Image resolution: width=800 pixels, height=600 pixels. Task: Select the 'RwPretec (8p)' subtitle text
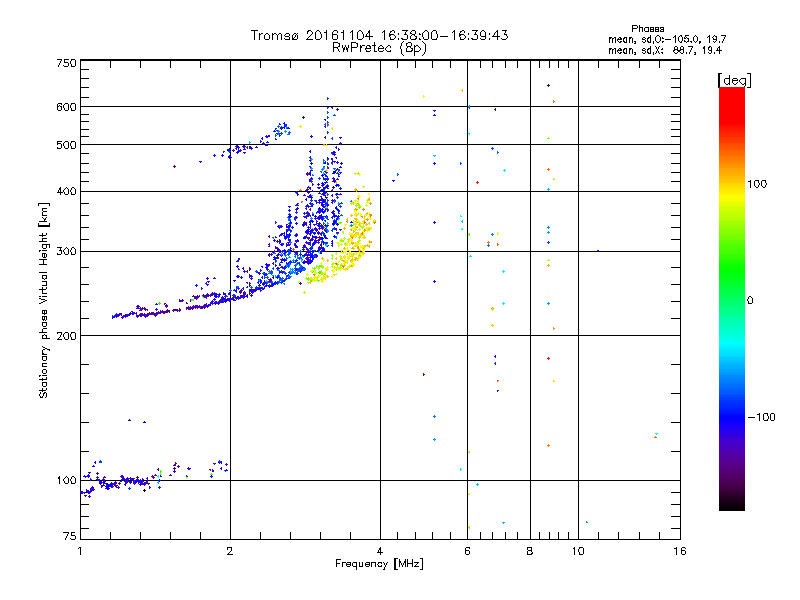pyautogui.click(x=379, y=48)
